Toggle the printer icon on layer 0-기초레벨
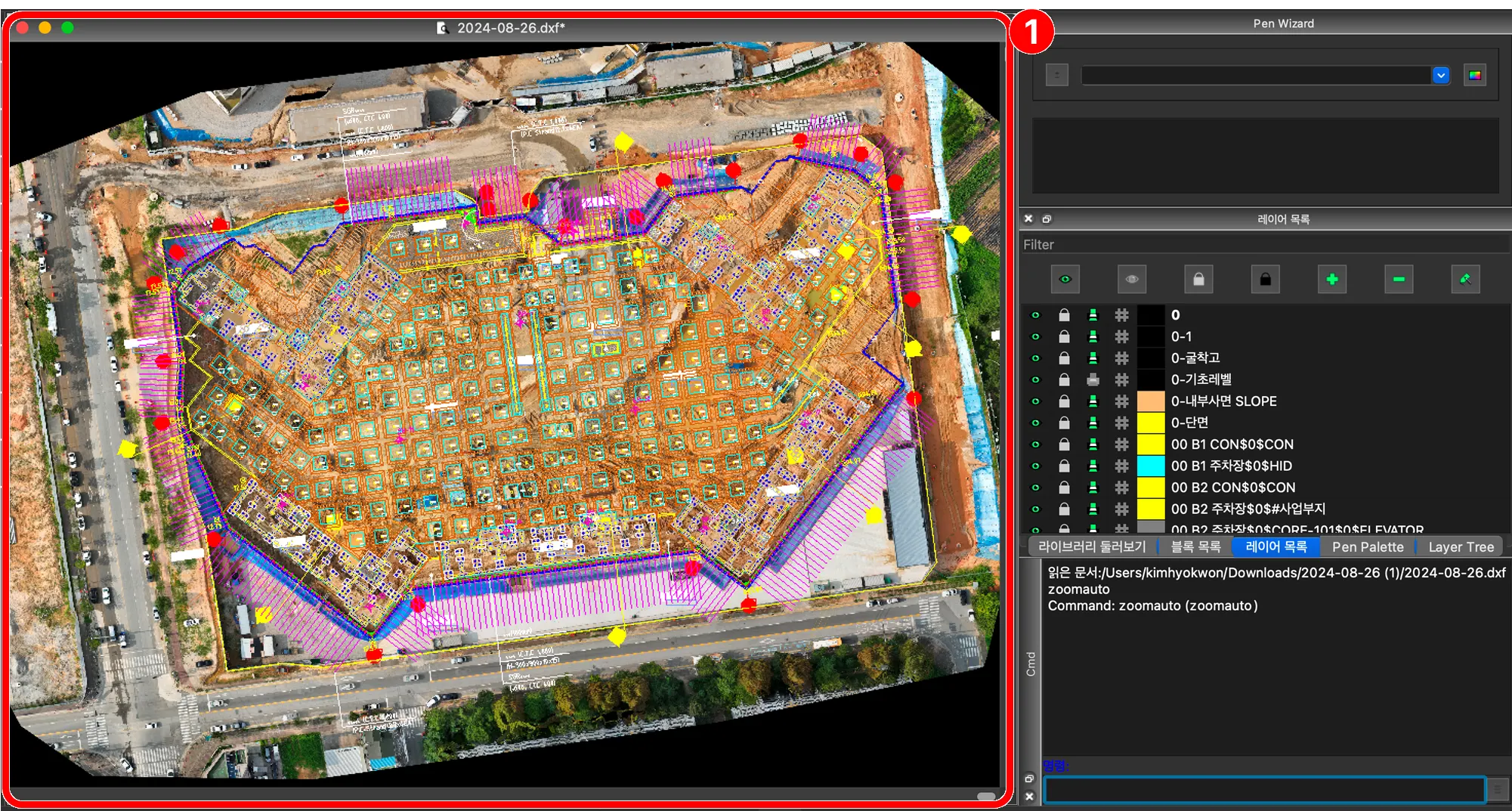This screenshot has height=811, width=1512. [1093, 379]
